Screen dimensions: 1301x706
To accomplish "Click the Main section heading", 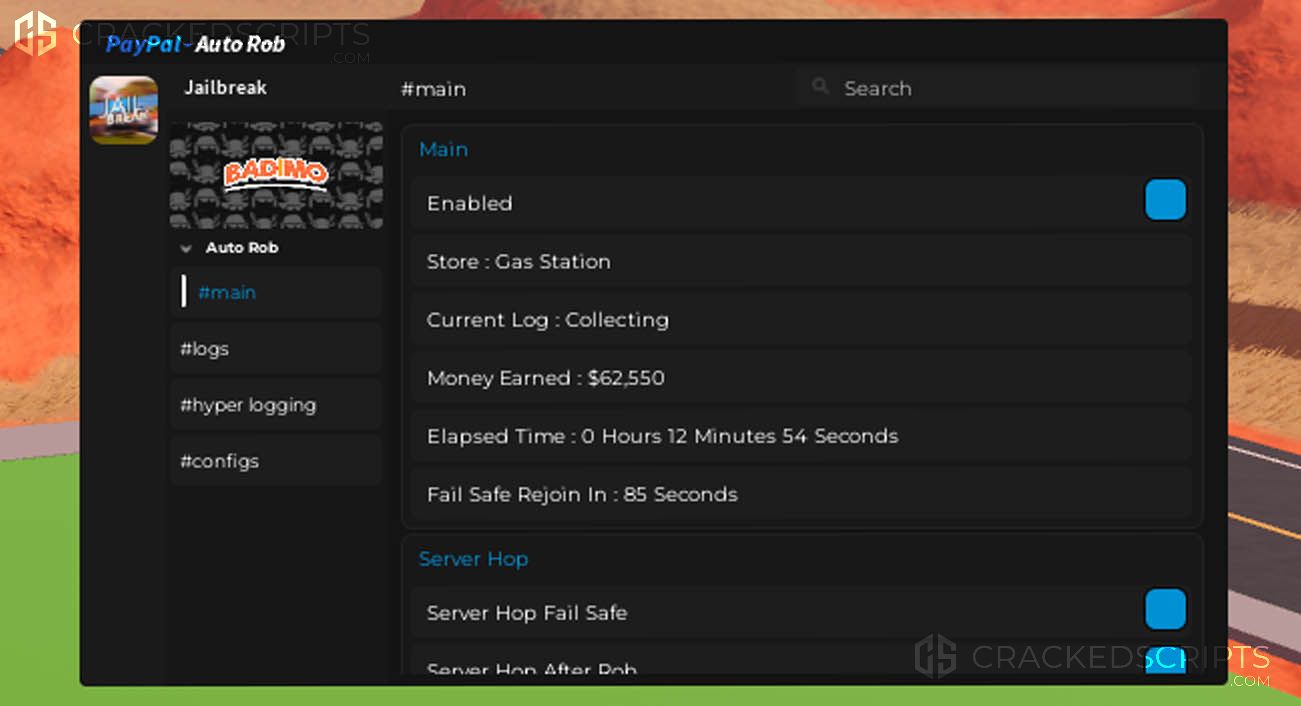I will pyautogui.click(x=443, y=149).
